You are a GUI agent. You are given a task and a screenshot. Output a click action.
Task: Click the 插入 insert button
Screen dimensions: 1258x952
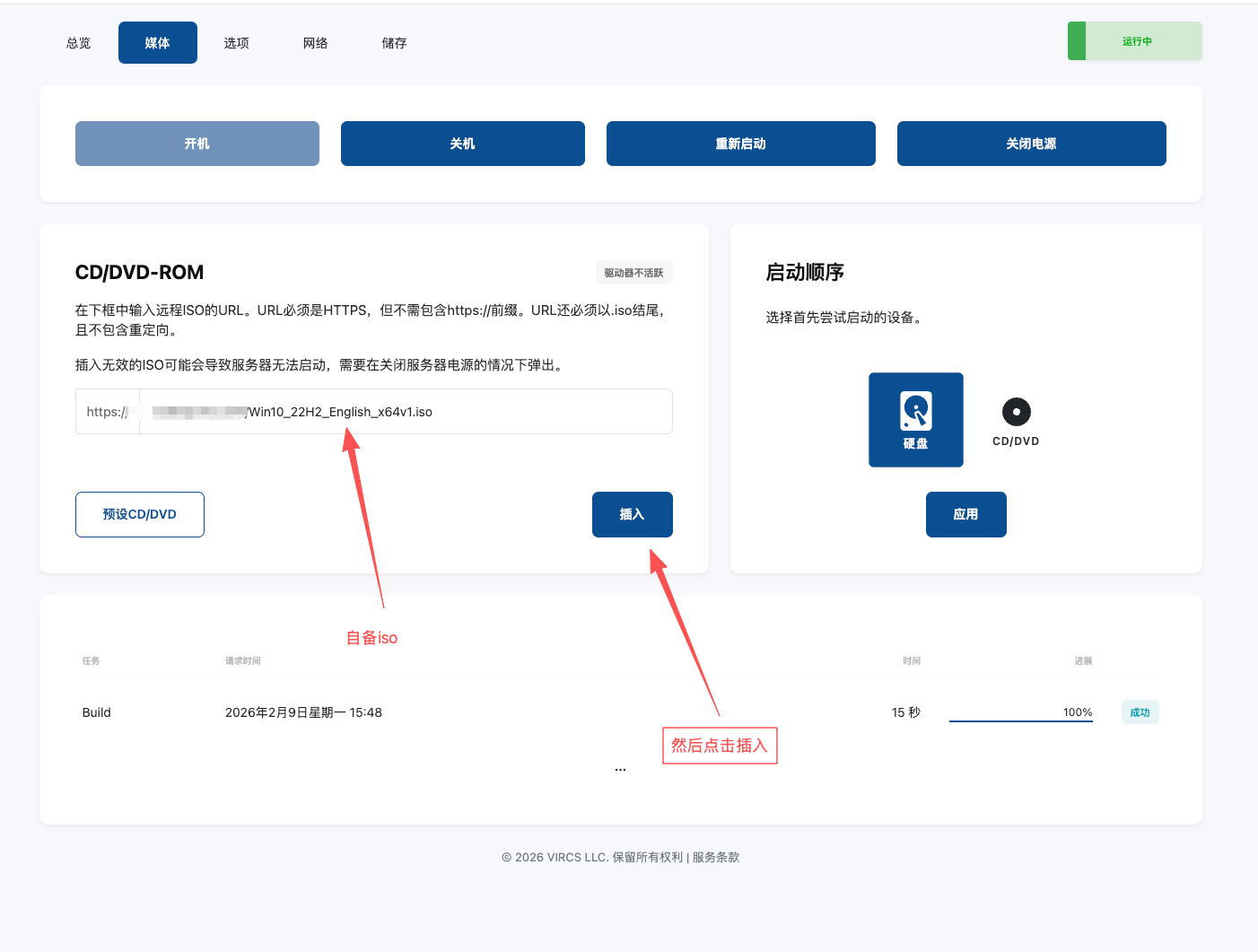pos(633,514)
